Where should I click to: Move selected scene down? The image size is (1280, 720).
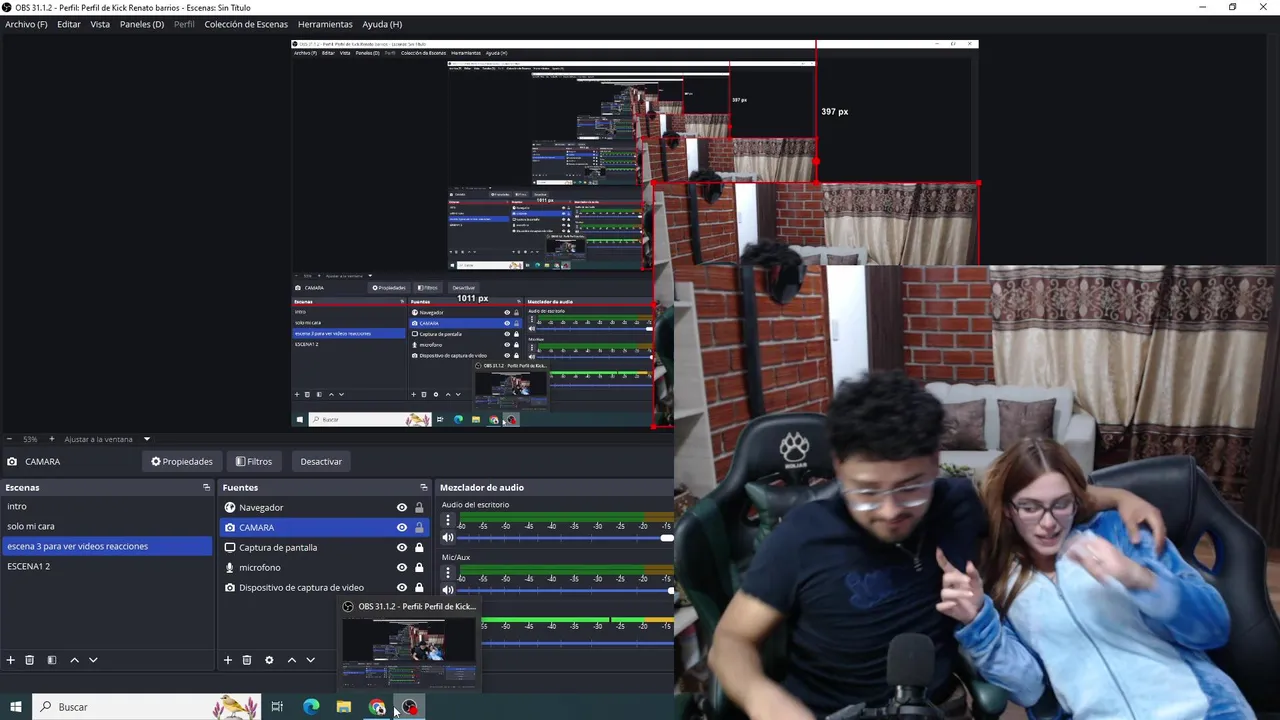(93, 660)
